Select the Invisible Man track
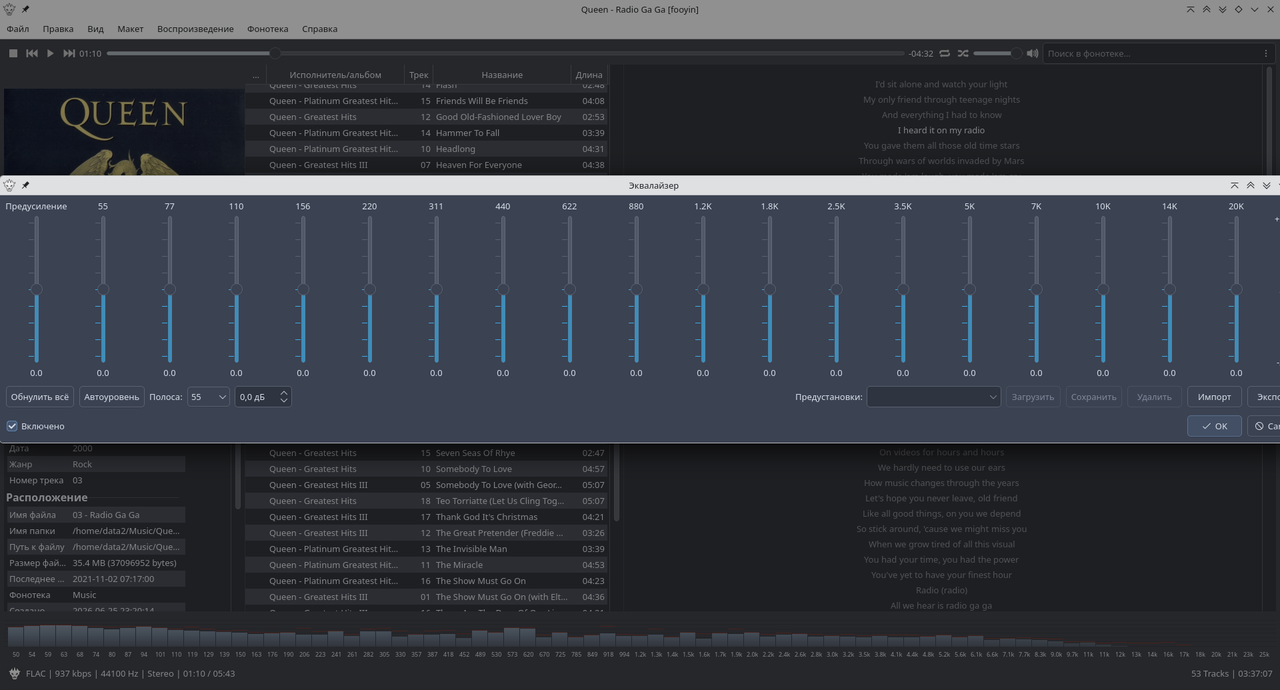Image resolution: width=1280 pixels, height=690 pixels. [426, 549]
